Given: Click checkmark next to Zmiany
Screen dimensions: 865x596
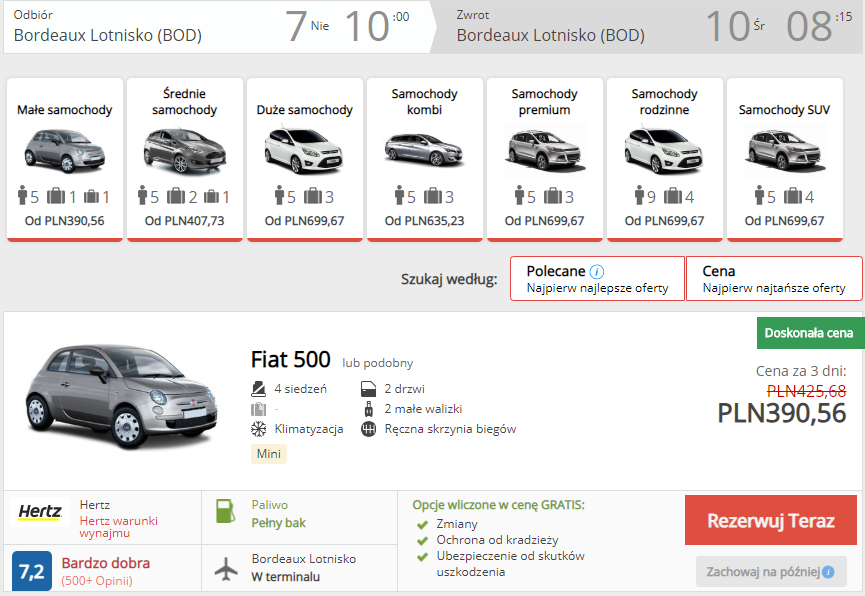Looking at the screenshot, I should coord(423,524).
